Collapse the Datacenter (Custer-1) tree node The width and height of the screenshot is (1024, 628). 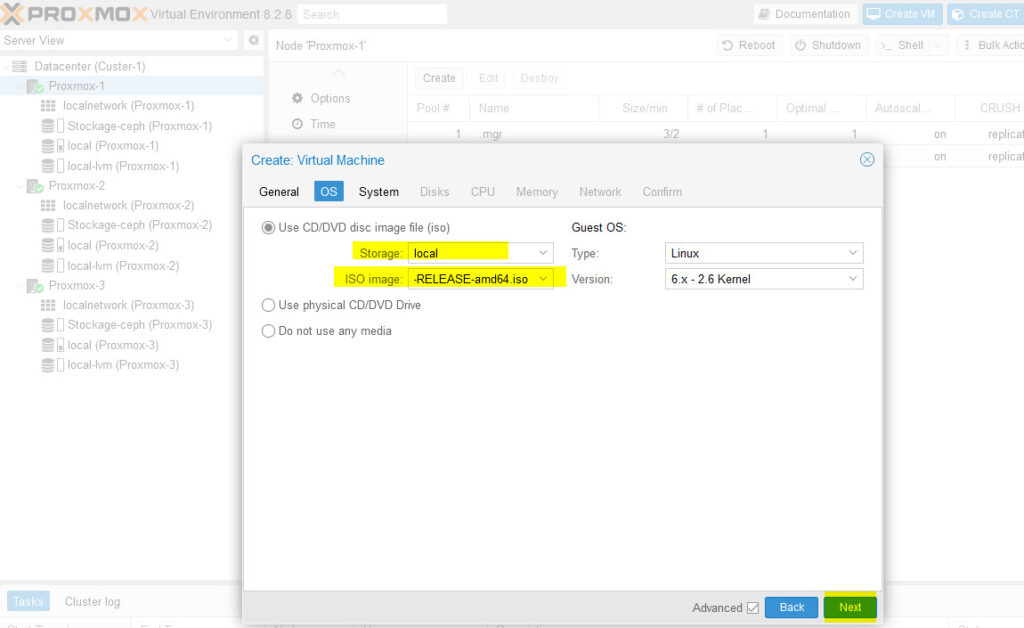coord(7,66)
